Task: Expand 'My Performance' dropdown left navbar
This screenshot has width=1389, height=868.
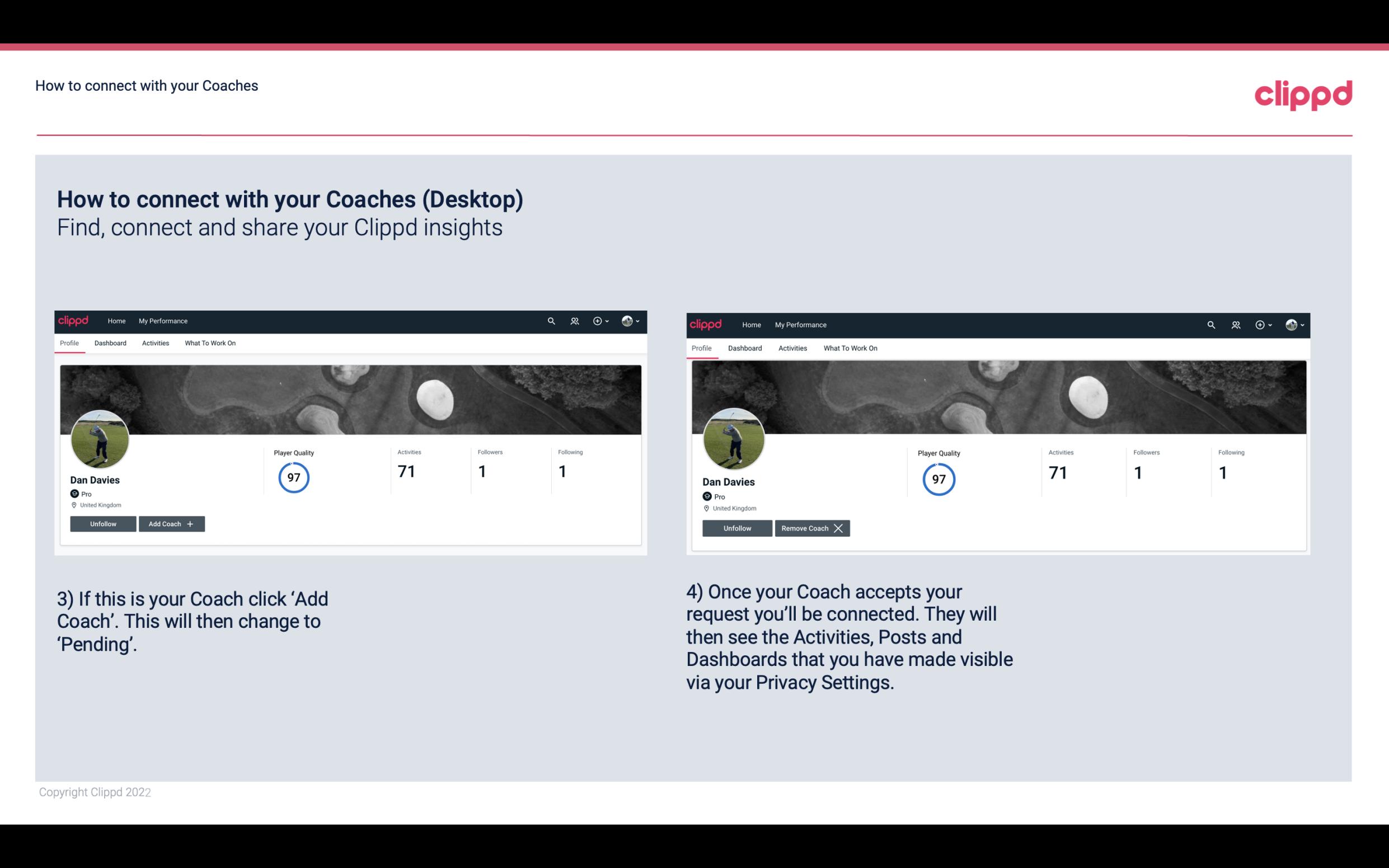Action: (162, 320)
